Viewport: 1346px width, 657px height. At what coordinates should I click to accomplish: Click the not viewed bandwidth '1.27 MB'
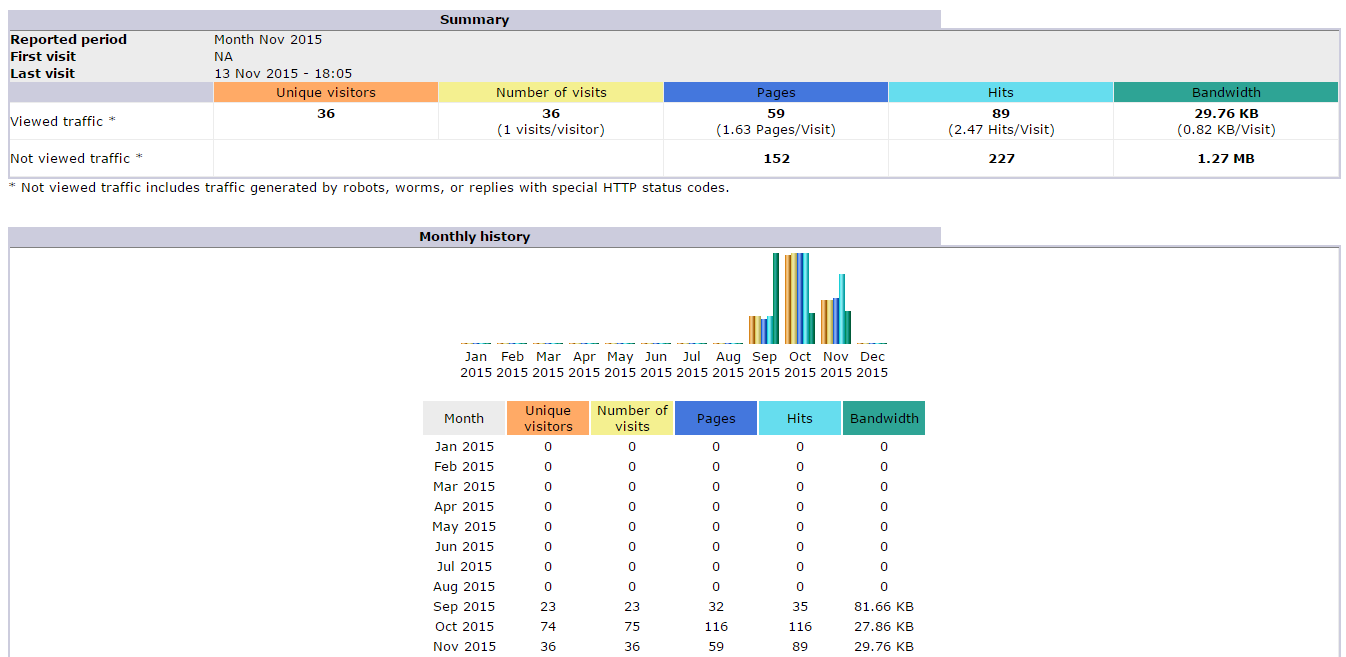coord(1226,158)
